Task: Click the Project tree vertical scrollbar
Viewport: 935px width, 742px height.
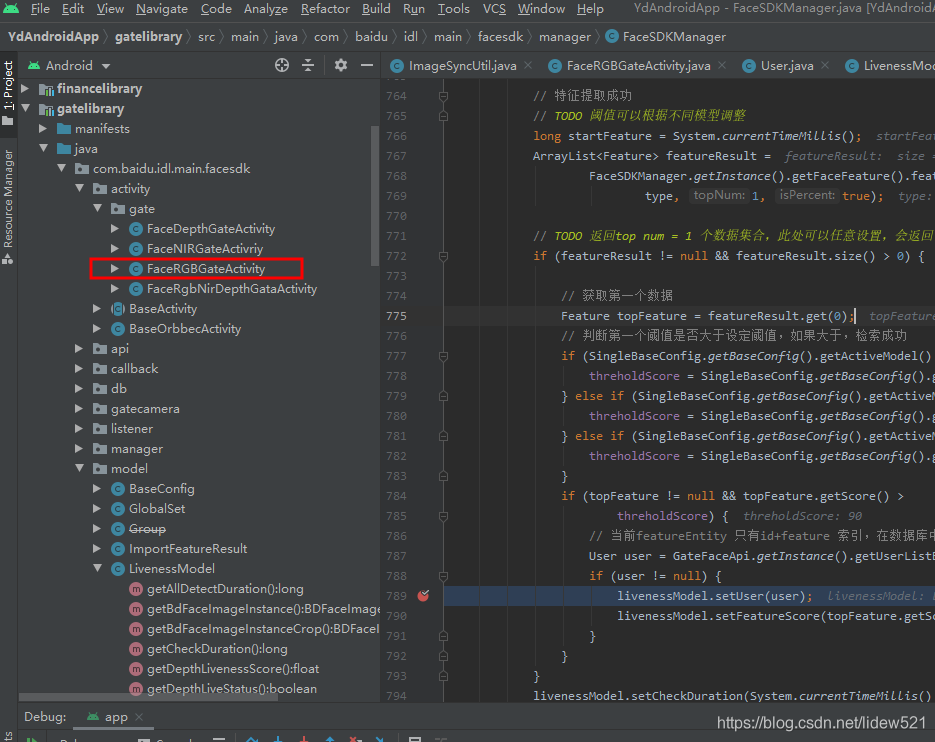Action: point(374,196)
